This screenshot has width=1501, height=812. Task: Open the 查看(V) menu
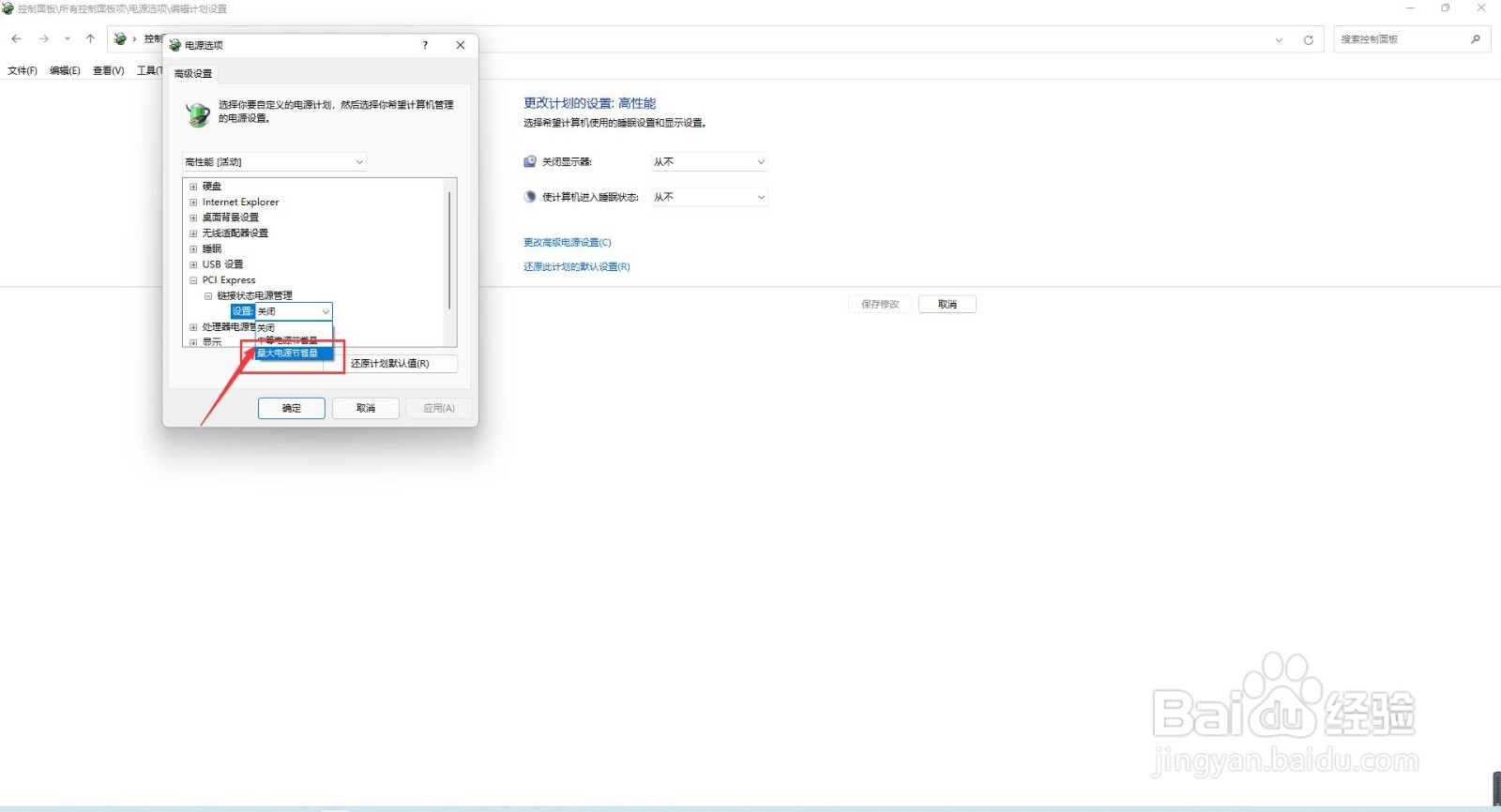(x=109, y=70)
